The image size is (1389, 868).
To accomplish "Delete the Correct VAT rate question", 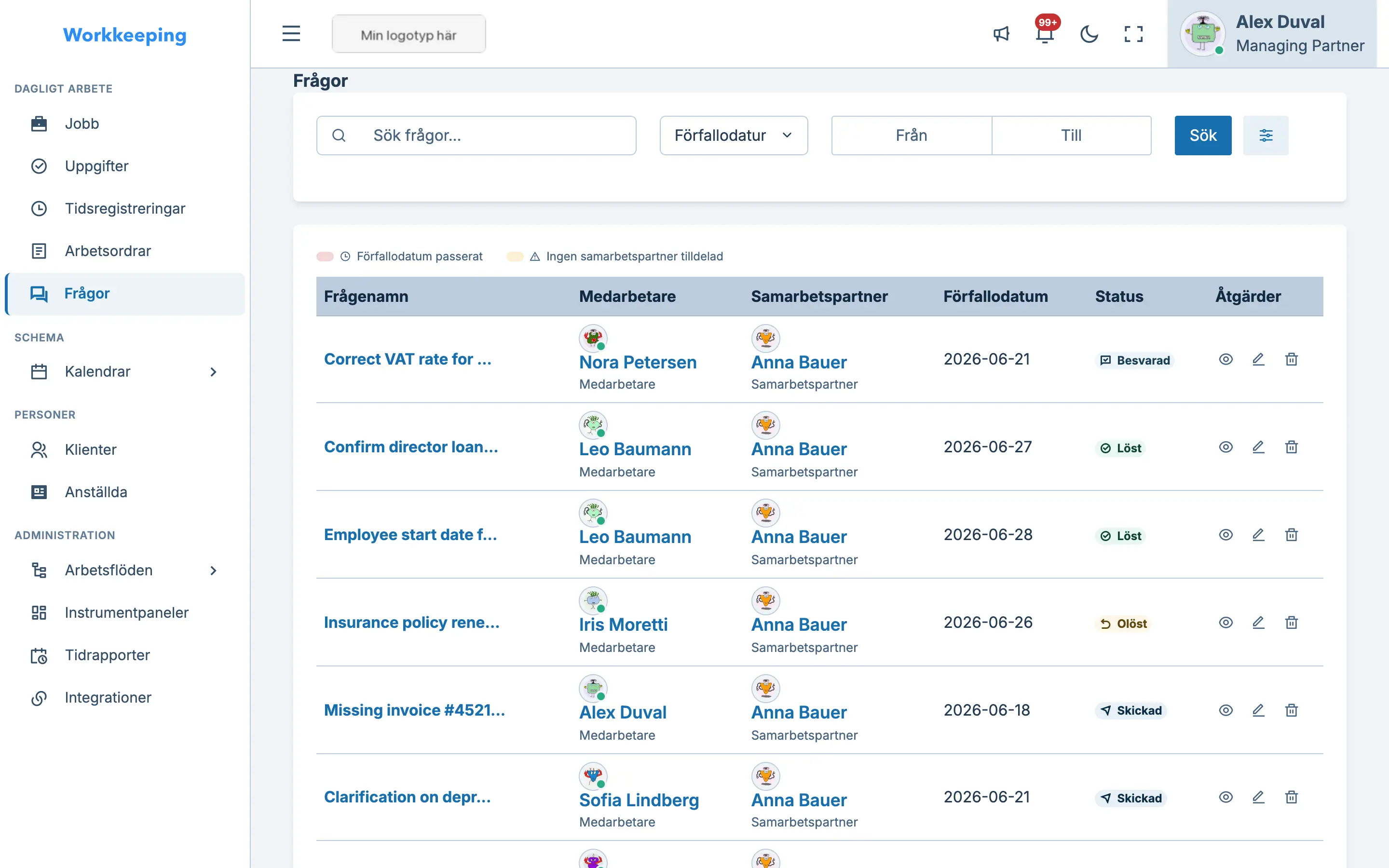I will tap(1292, 359).
